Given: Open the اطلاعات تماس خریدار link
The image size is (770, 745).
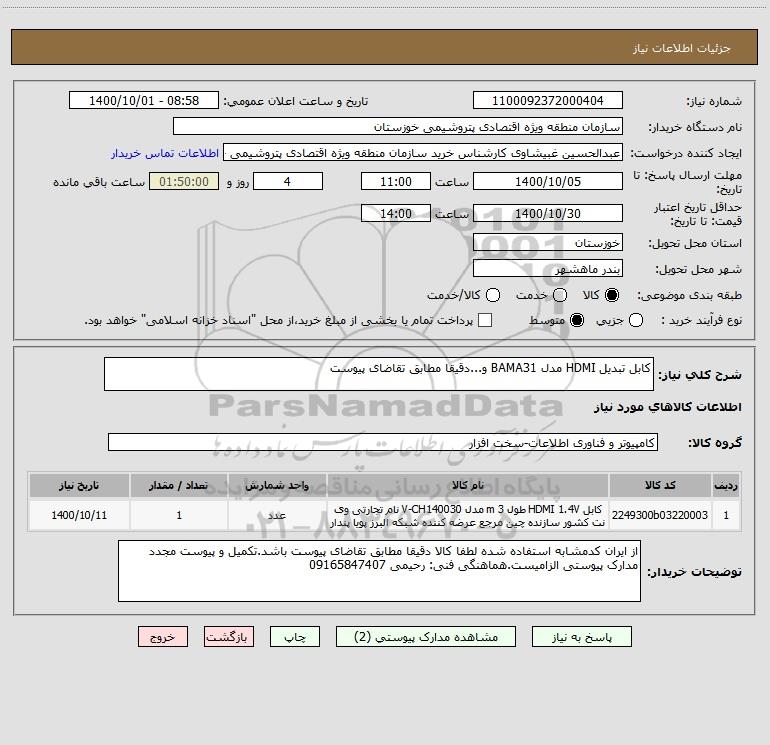Looking at the screenshot, I should click(165, 153).
